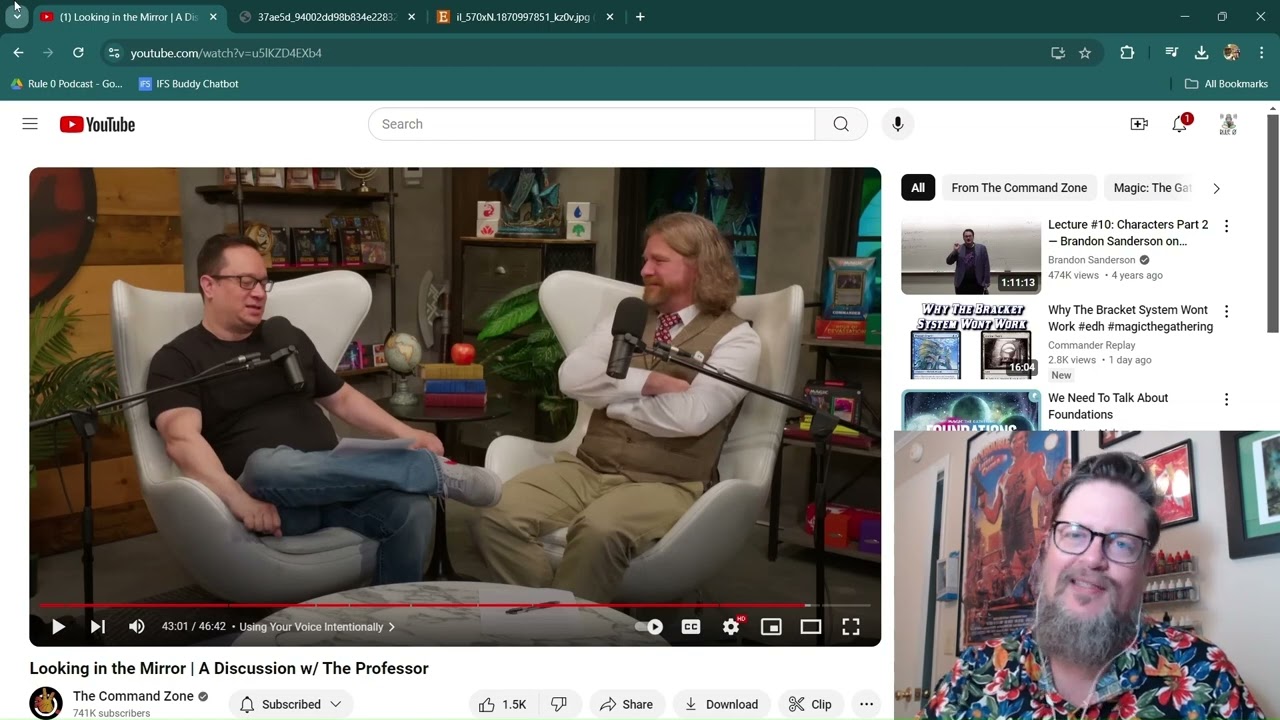This screenshot has width=1280, height=720.
Task: Open options for the Lecture #10 video
Action: (x=1226, y=226)
